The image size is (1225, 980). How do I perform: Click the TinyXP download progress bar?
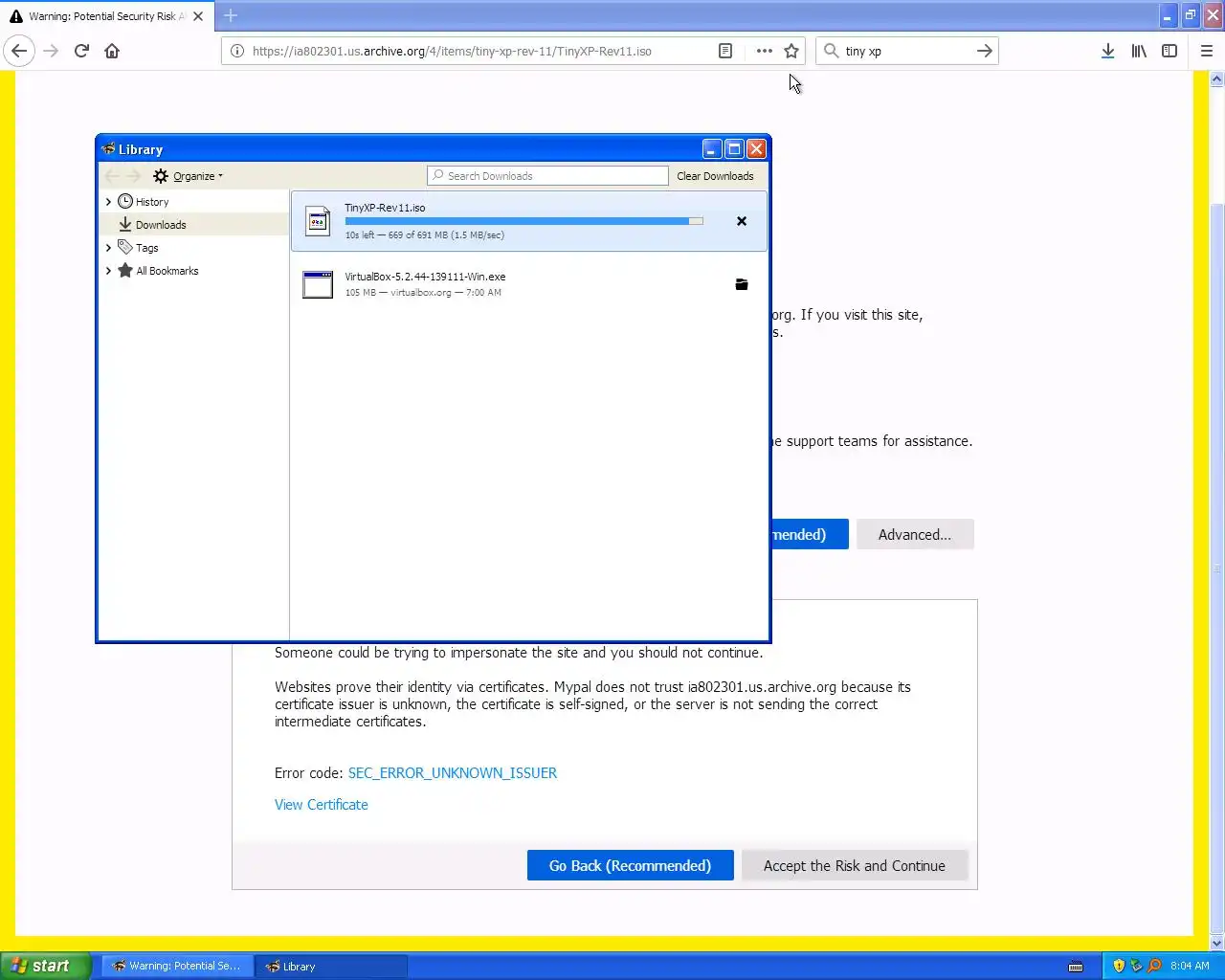523,221
